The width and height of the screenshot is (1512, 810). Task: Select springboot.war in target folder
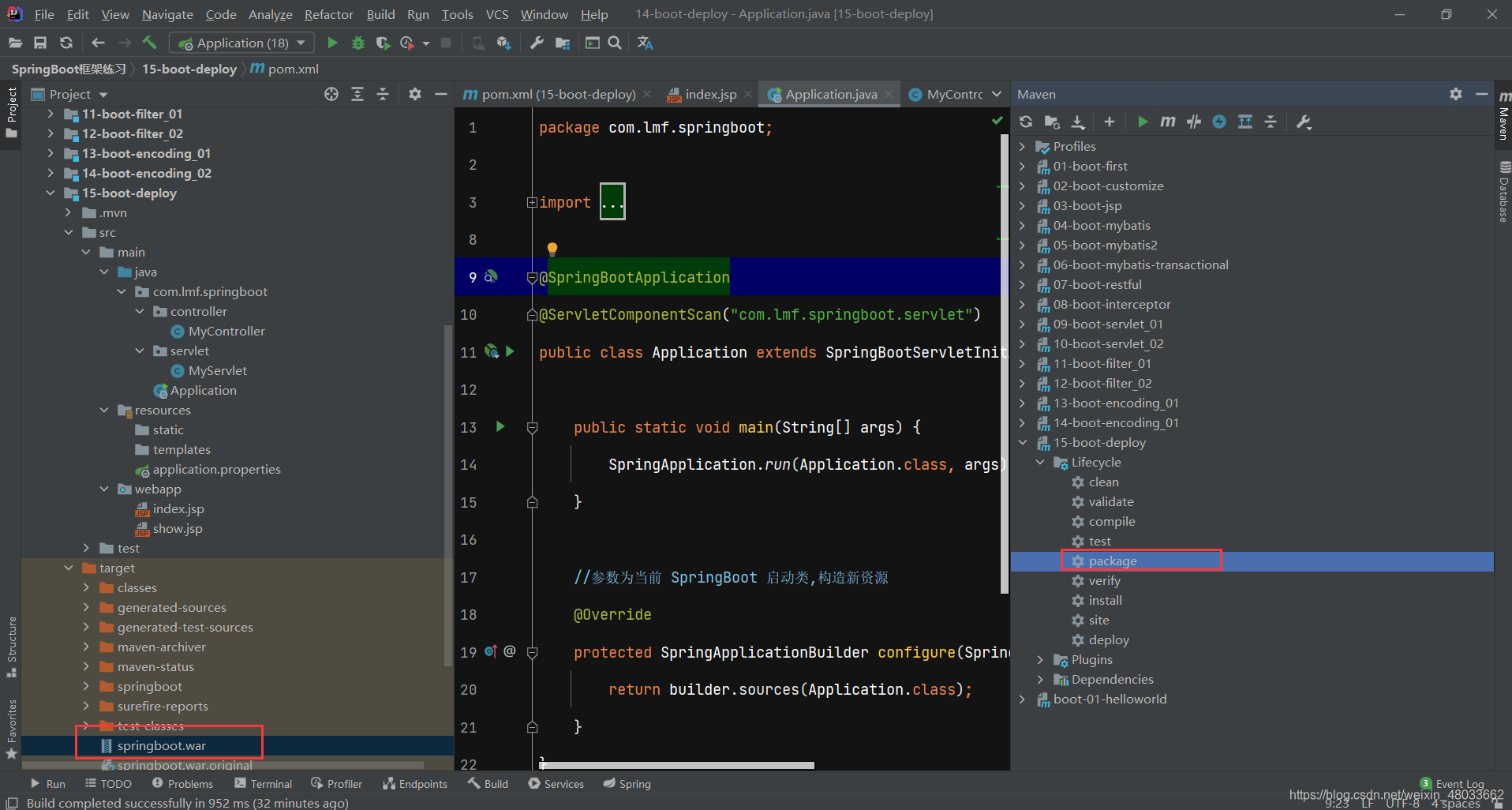tap(161, 745)
